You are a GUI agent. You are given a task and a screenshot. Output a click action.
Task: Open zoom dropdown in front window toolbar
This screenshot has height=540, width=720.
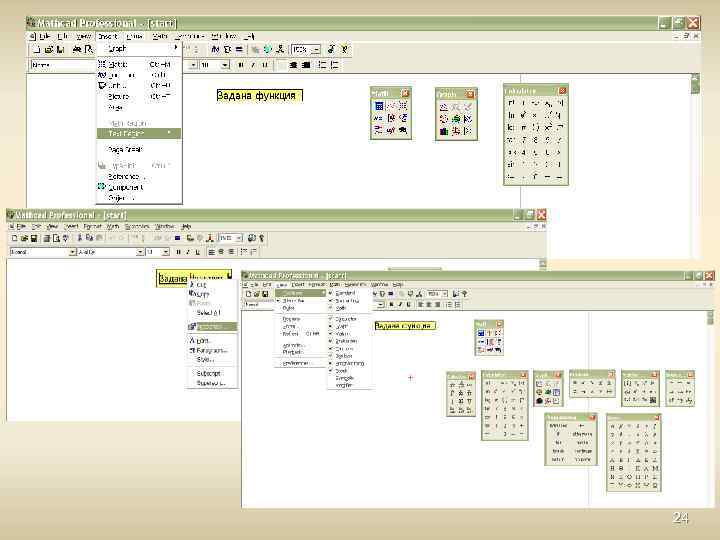coord(444,294)
